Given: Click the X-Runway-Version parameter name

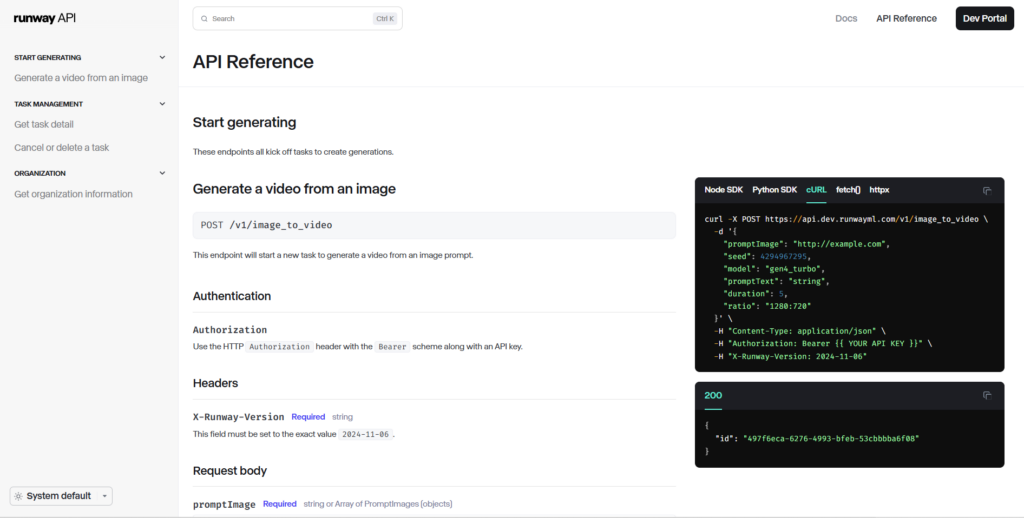Looking at the screenshot, I should pyautogui.click(x=238, y=417).
